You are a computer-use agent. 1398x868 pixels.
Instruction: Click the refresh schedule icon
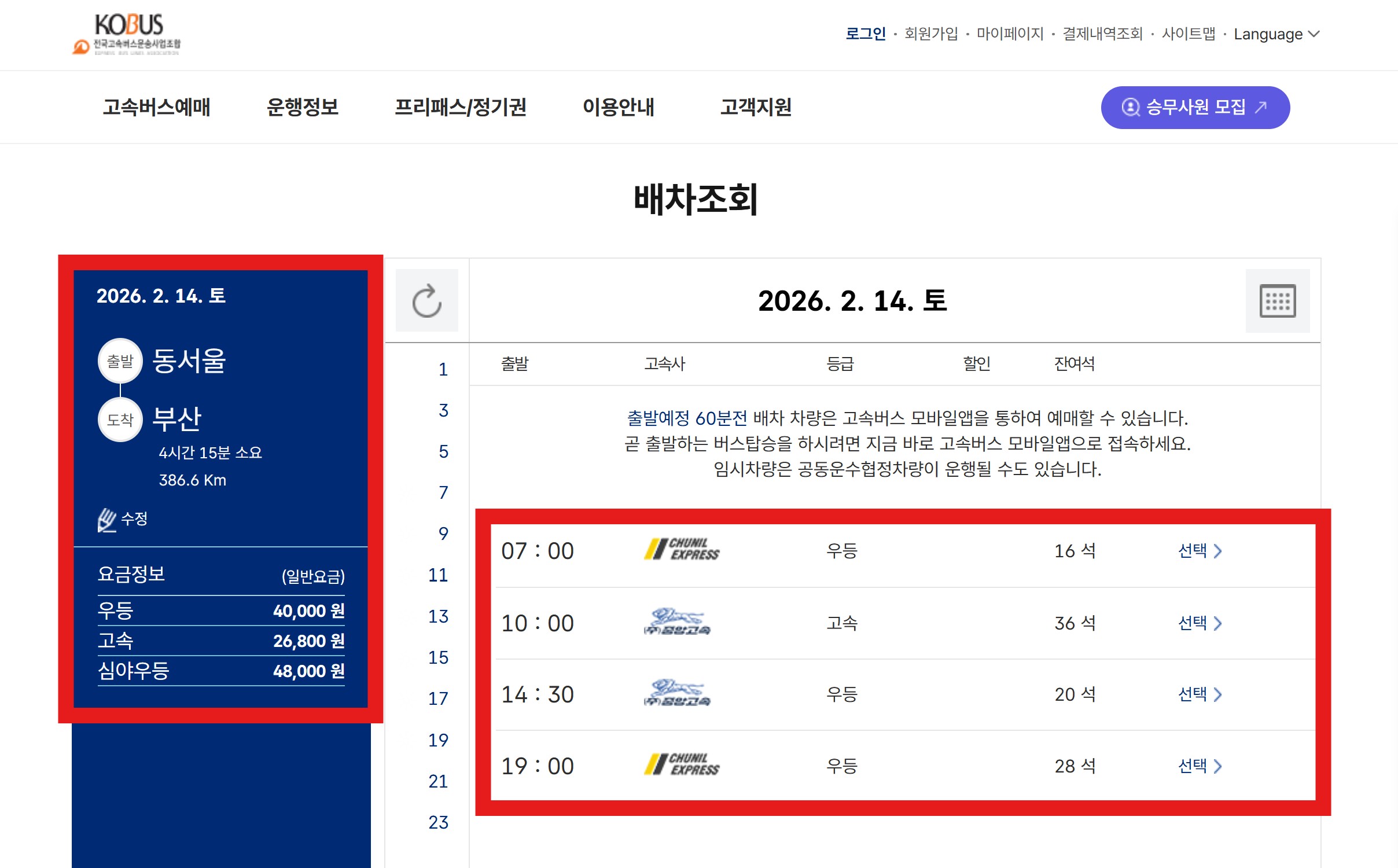427,300
